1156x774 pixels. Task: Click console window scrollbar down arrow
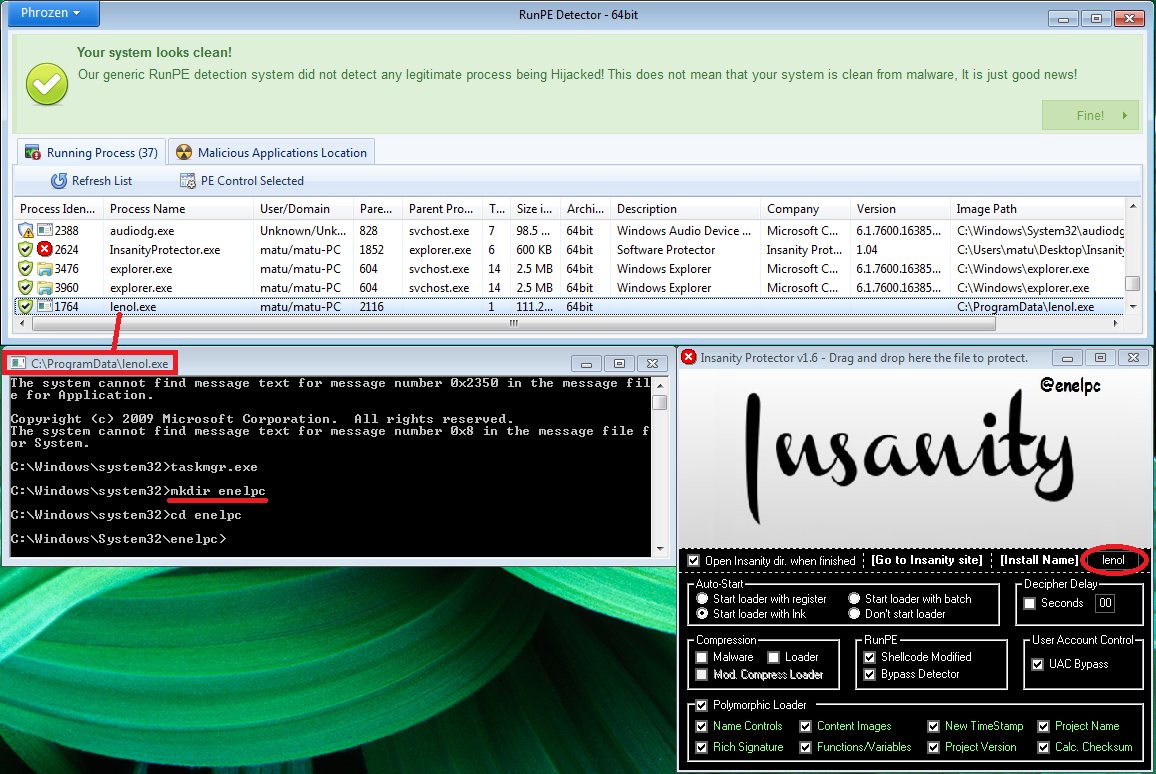coord(660,549)
